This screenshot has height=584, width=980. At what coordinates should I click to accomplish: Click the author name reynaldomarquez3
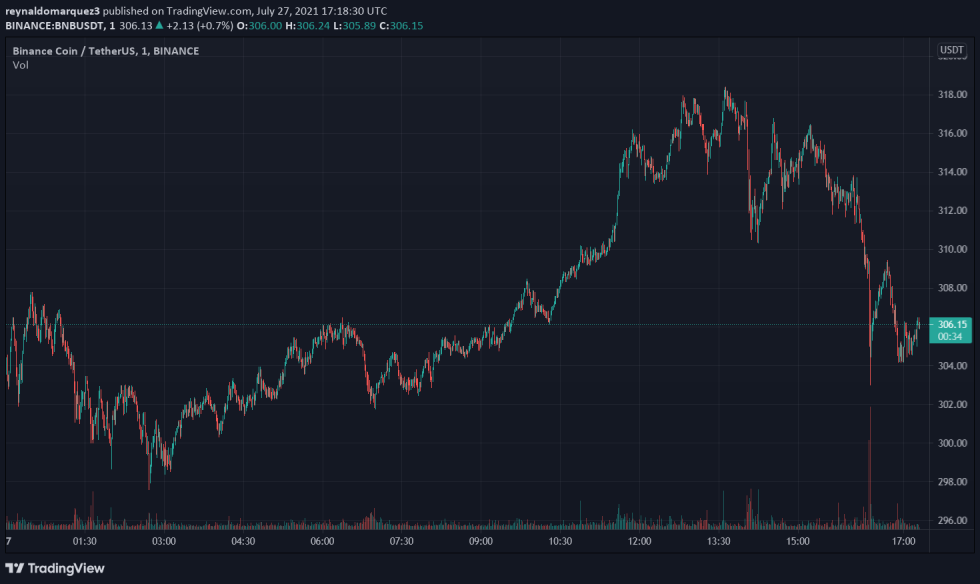point(52,11)
